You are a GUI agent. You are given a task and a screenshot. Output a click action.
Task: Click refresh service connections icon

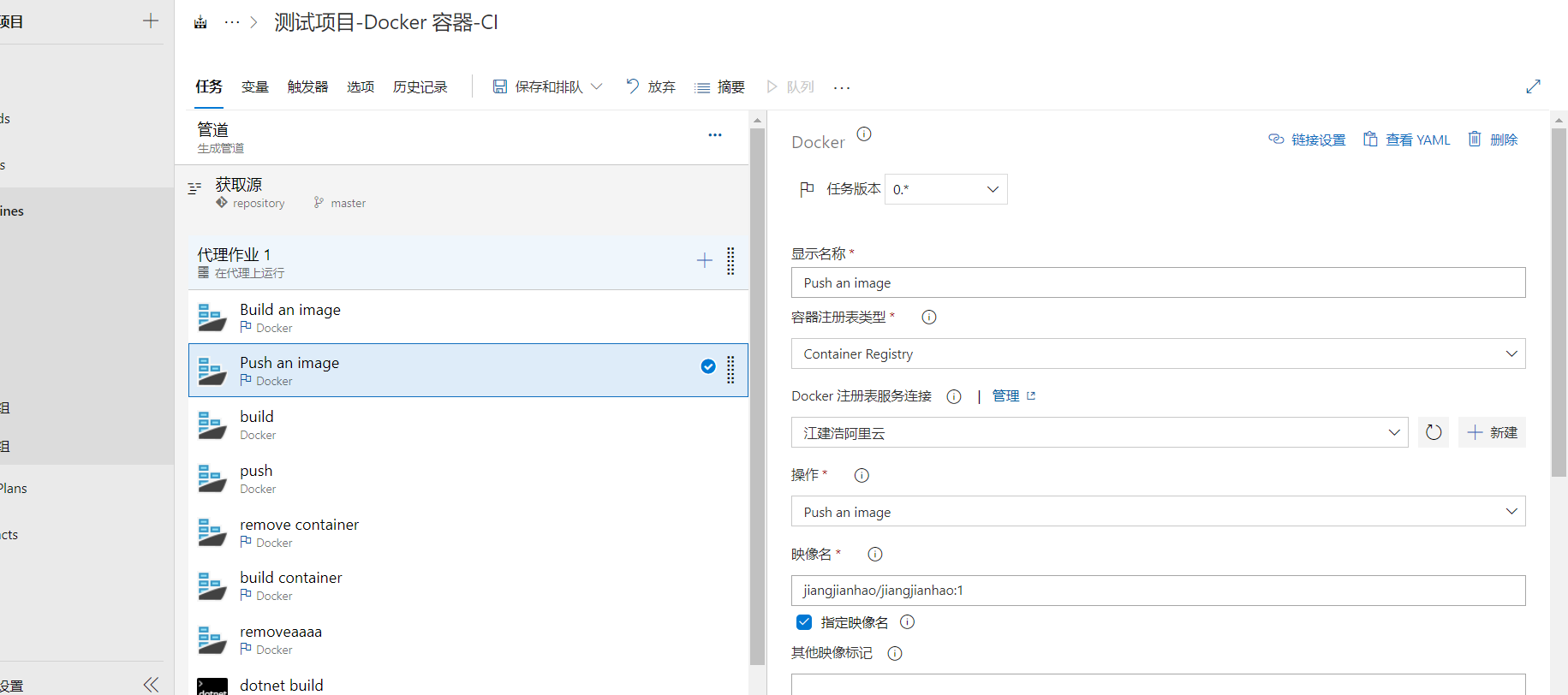(1434, 432)
